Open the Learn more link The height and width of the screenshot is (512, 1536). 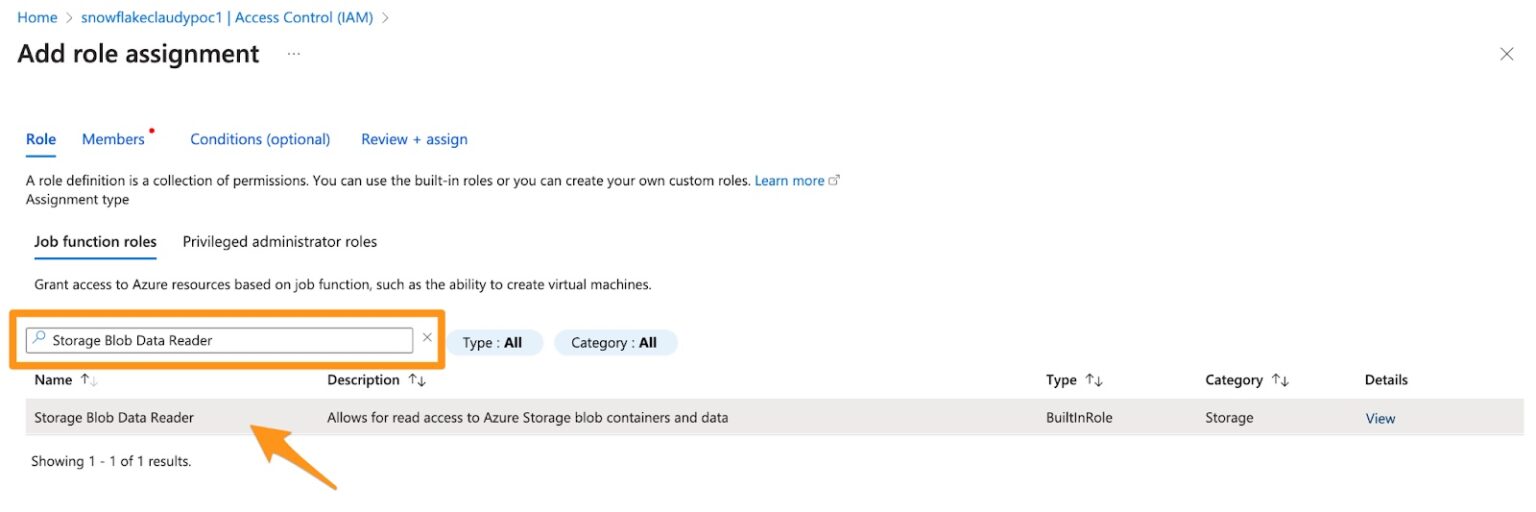790,181
